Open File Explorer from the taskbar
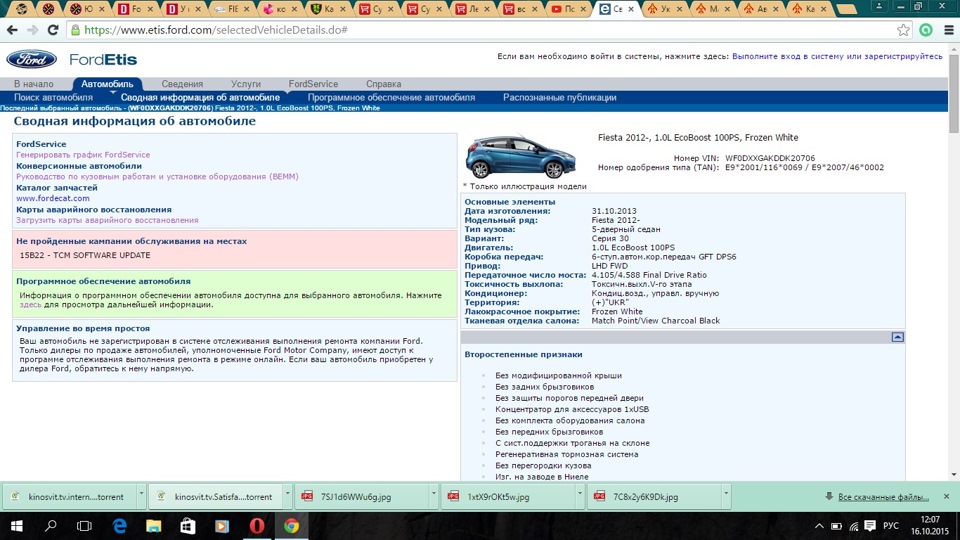Screen dimensions: 960x540 pos(153,526)
